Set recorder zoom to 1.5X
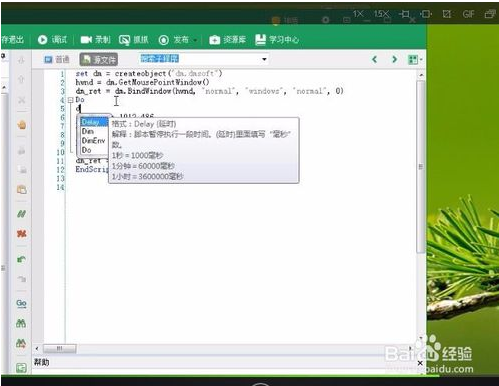The width and height of the screenshot is (499, 386). (381, 14)
